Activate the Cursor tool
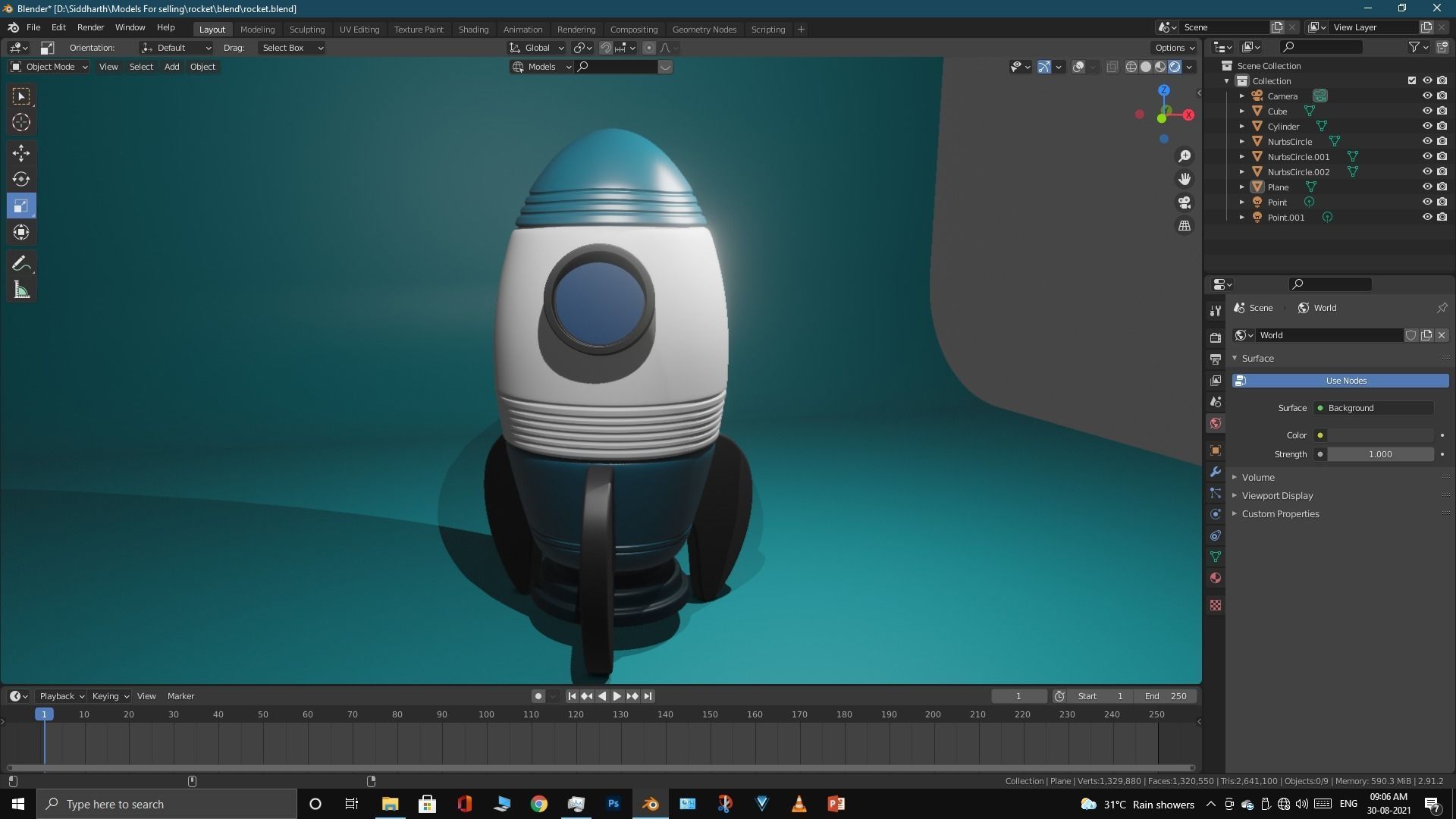The width and height of the screenshot is (1456, 819). (x=21, y=122)
